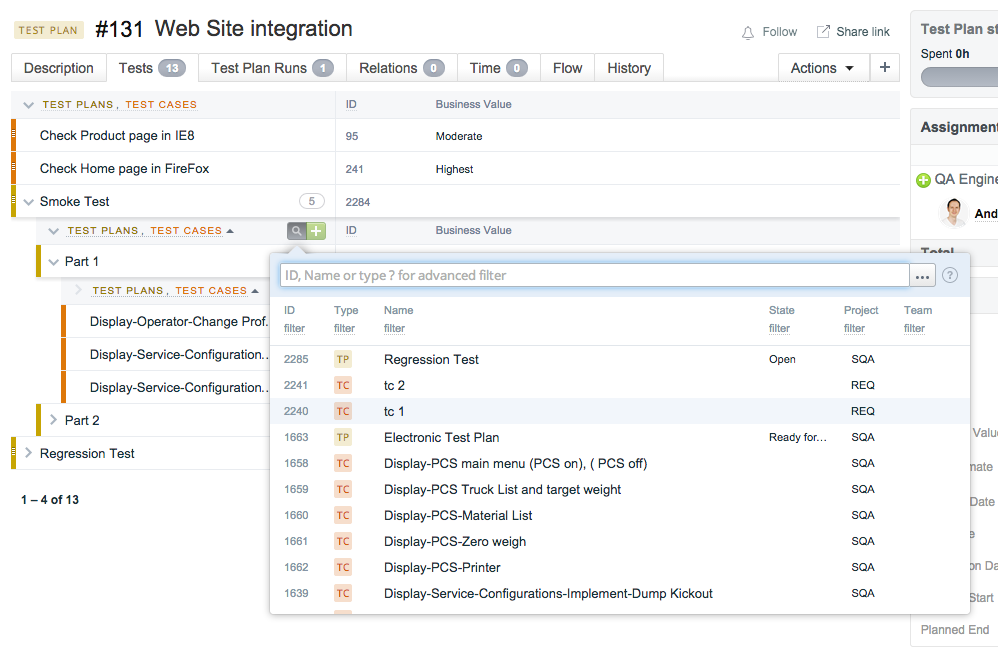Expand the Regression Test tree row
Screen dimensions: 998x663
coord(28,453)
